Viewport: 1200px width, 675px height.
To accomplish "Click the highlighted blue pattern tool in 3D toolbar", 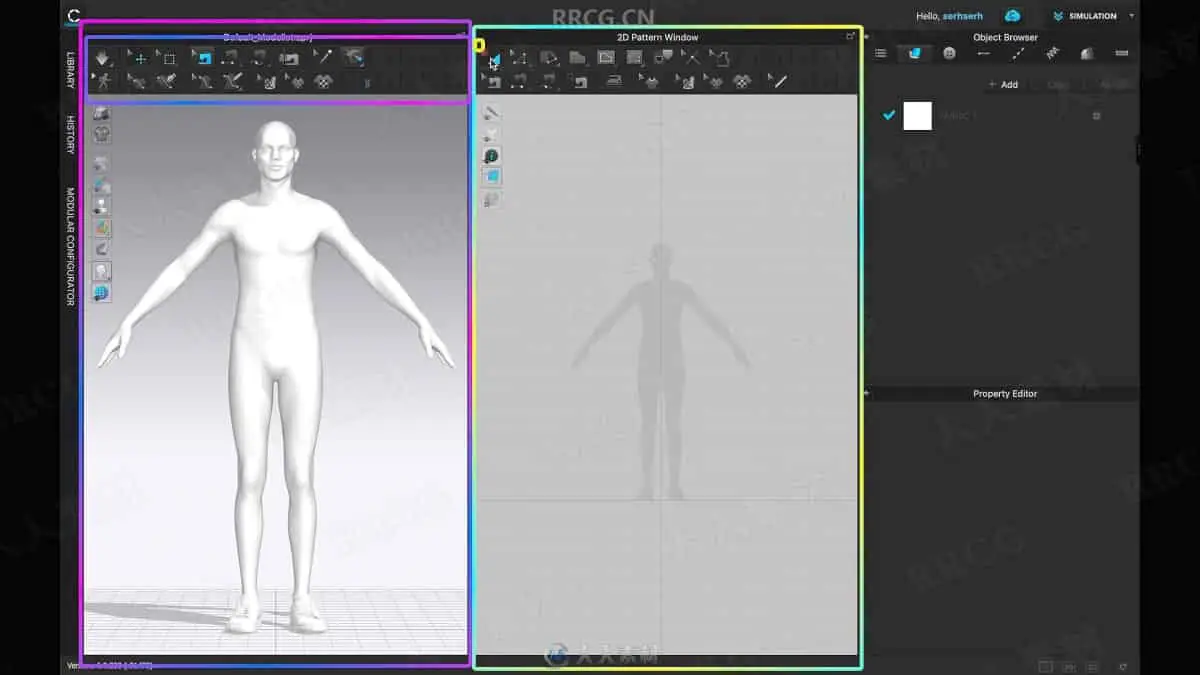I will (203, 58).
